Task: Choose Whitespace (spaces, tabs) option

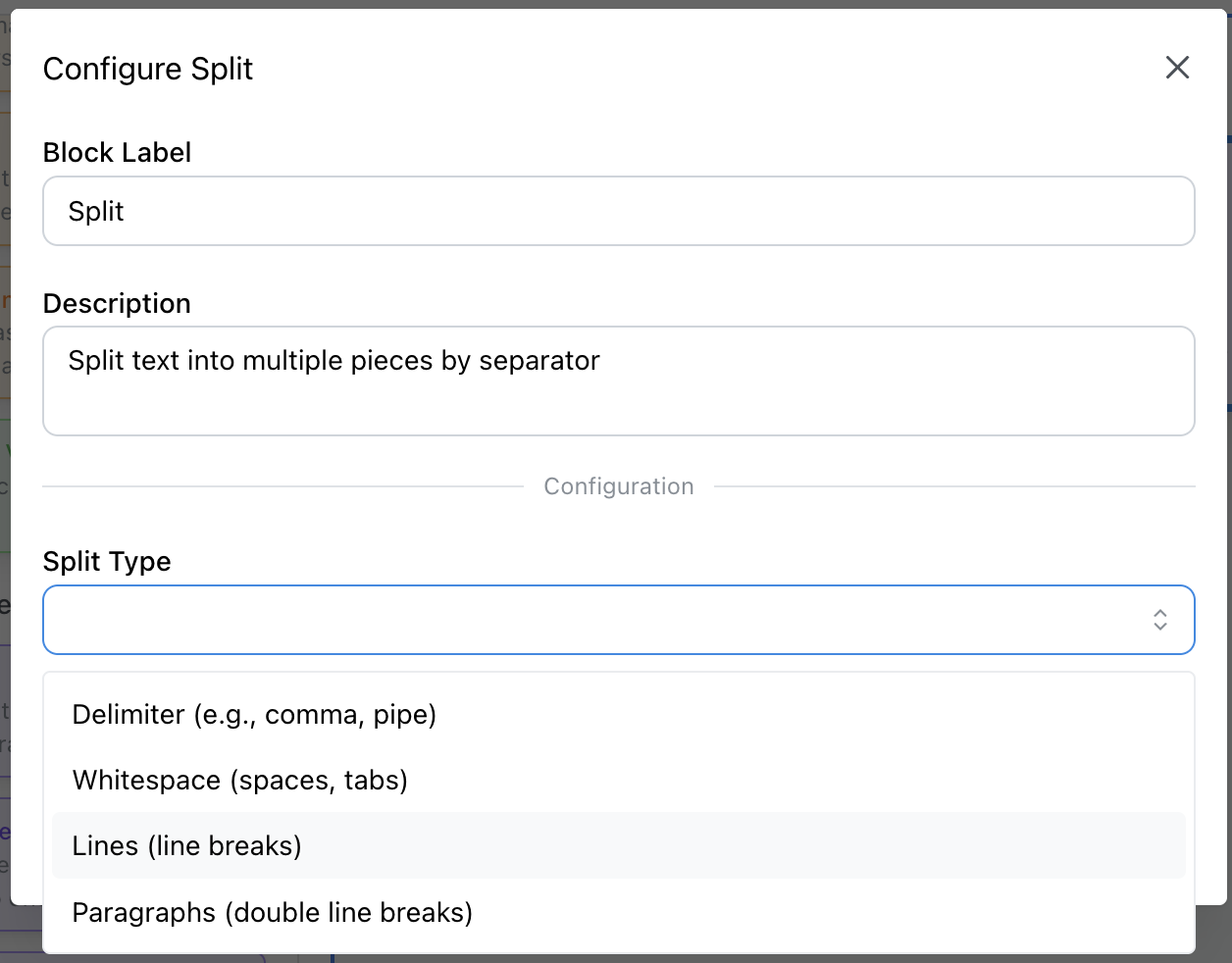Action: point(240,780)
